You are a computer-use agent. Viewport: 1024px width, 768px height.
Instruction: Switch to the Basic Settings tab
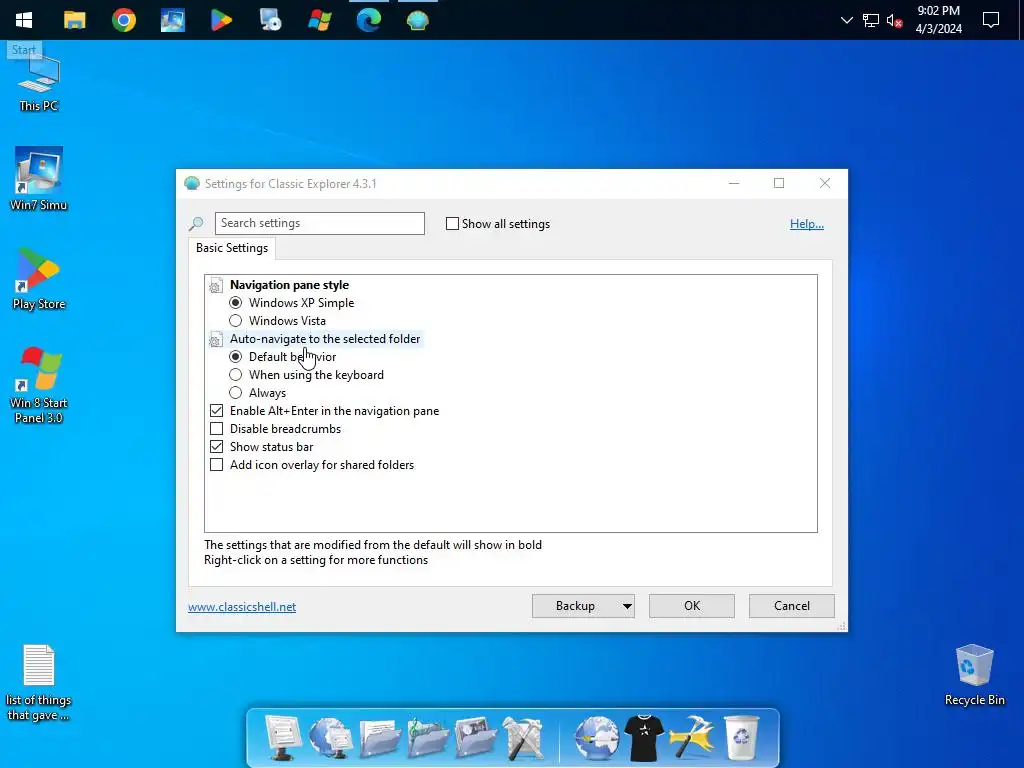232,248
